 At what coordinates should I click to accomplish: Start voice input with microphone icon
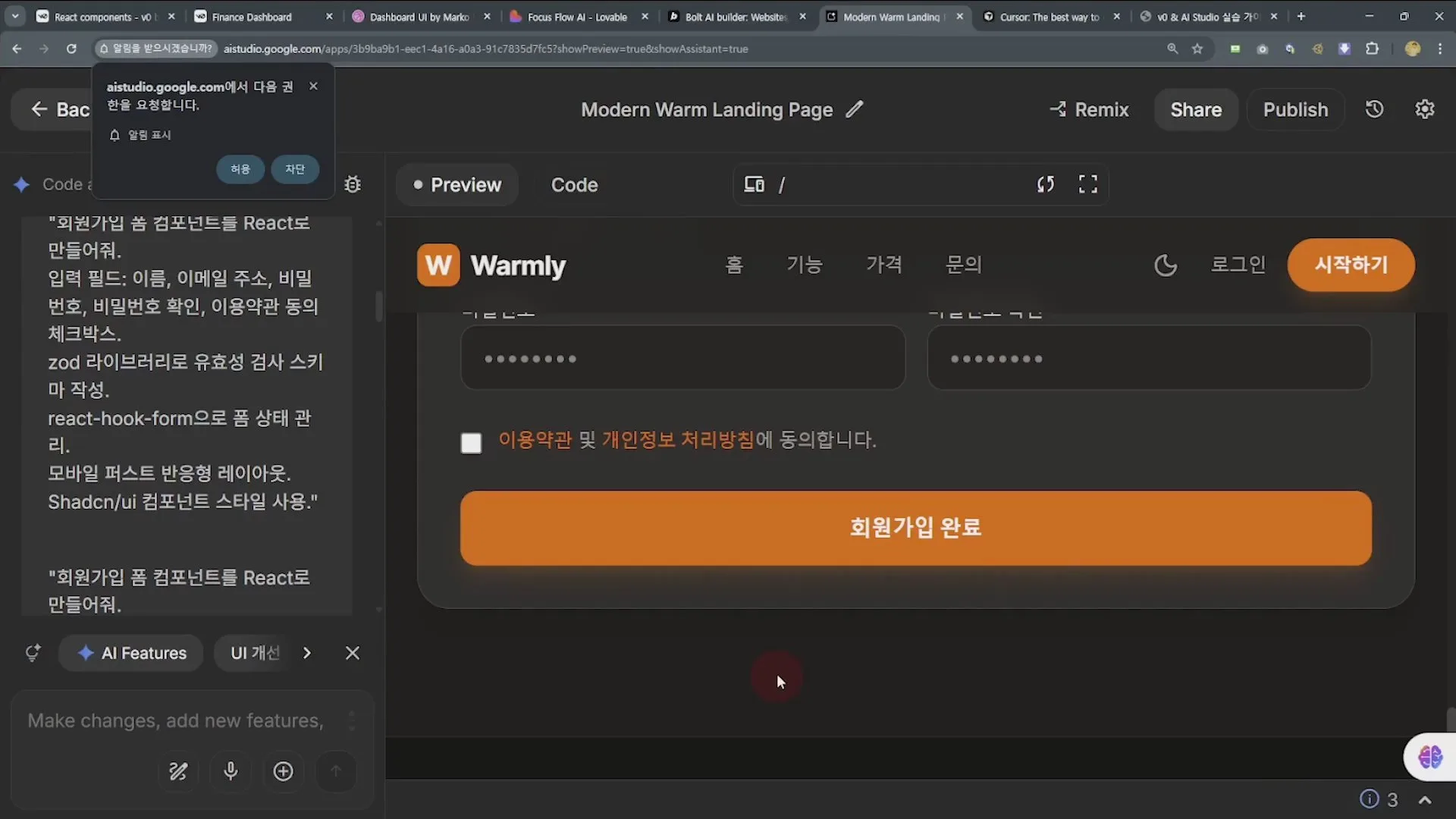click(231, 771)
